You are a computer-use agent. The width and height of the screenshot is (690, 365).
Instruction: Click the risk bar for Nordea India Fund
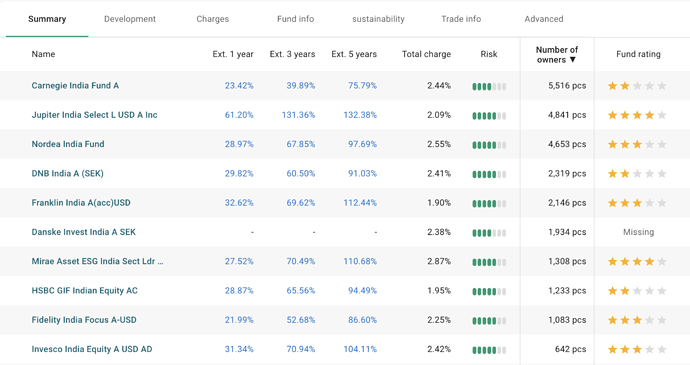point(489,145)
